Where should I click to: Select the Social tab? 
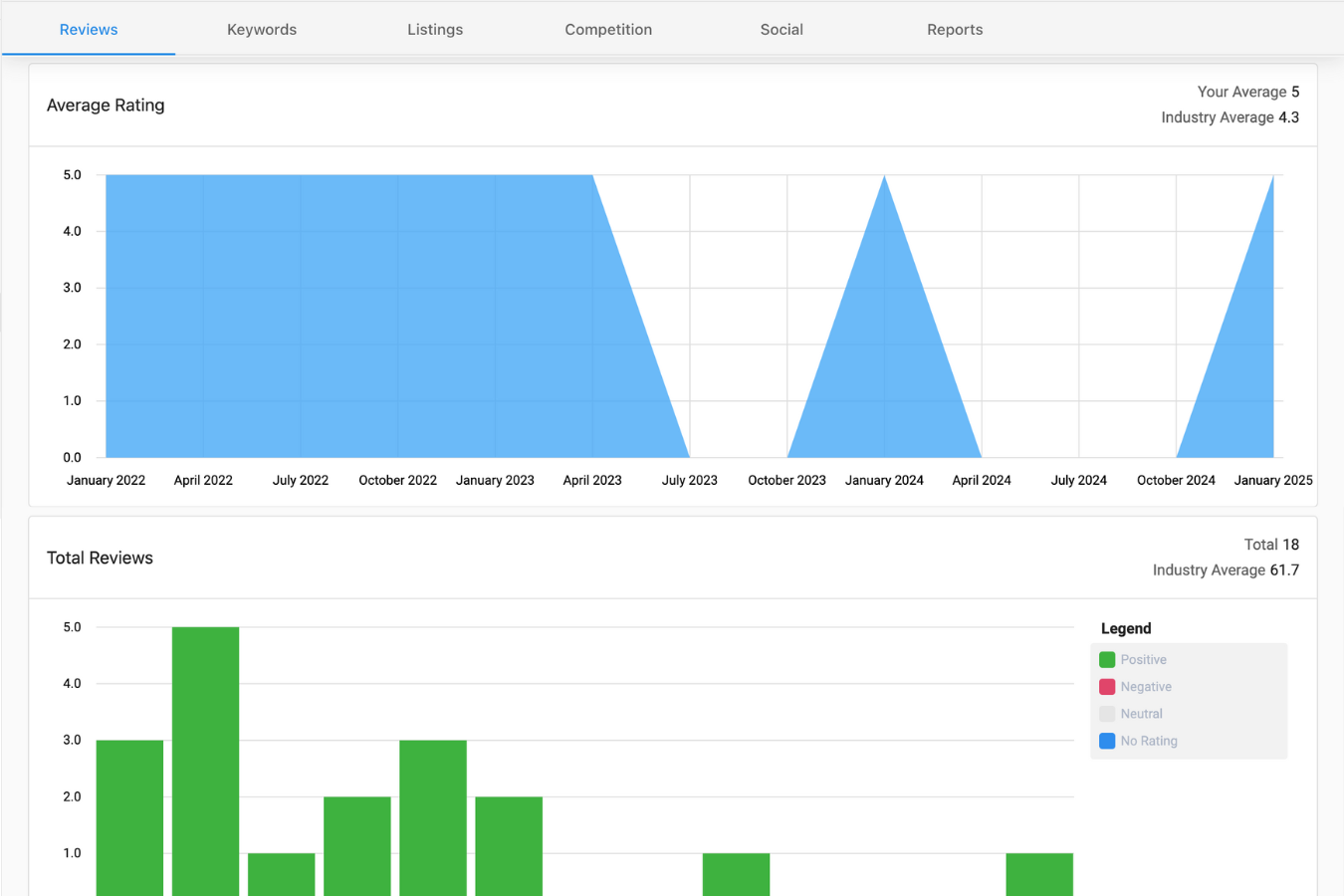(x=782, y=30)
